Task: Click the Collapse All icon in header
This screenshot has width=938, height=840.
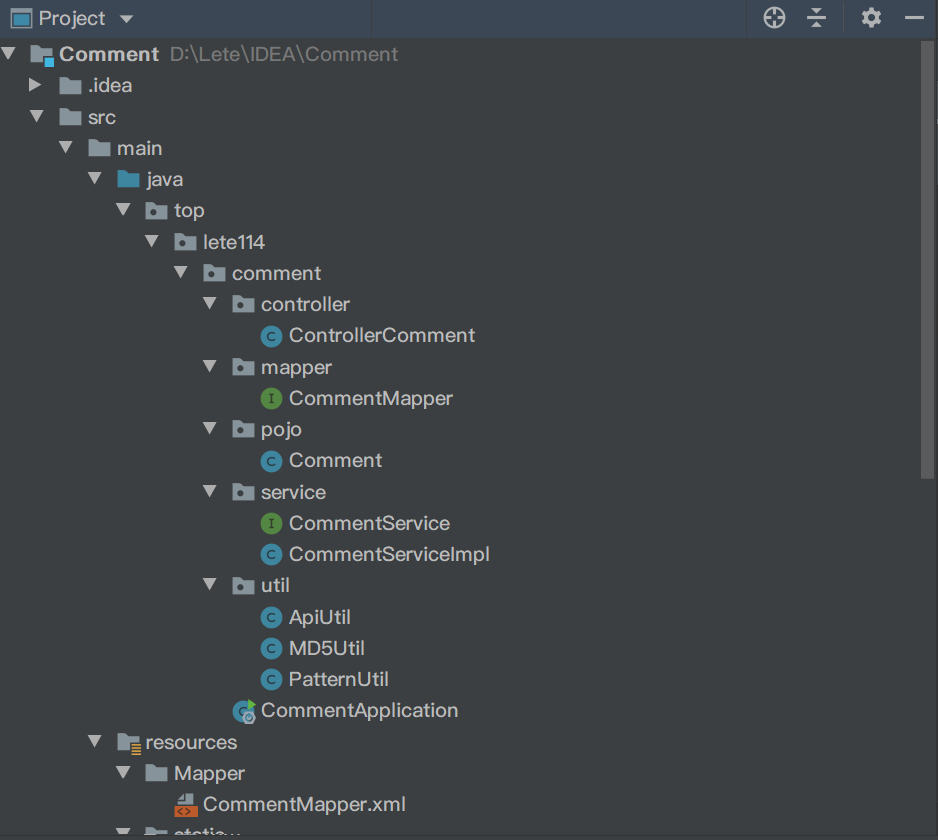Action: pyautogui.click(x=817, y=18)
